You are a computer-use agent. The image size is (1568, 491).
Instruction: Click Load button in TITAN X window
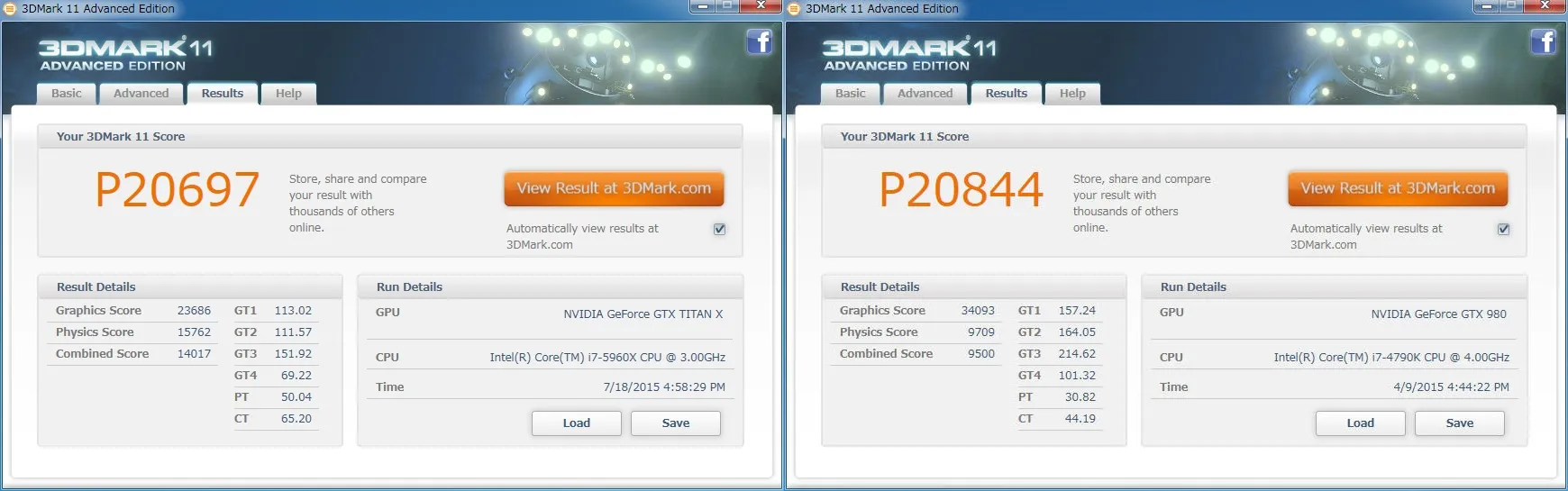[577, 423]
